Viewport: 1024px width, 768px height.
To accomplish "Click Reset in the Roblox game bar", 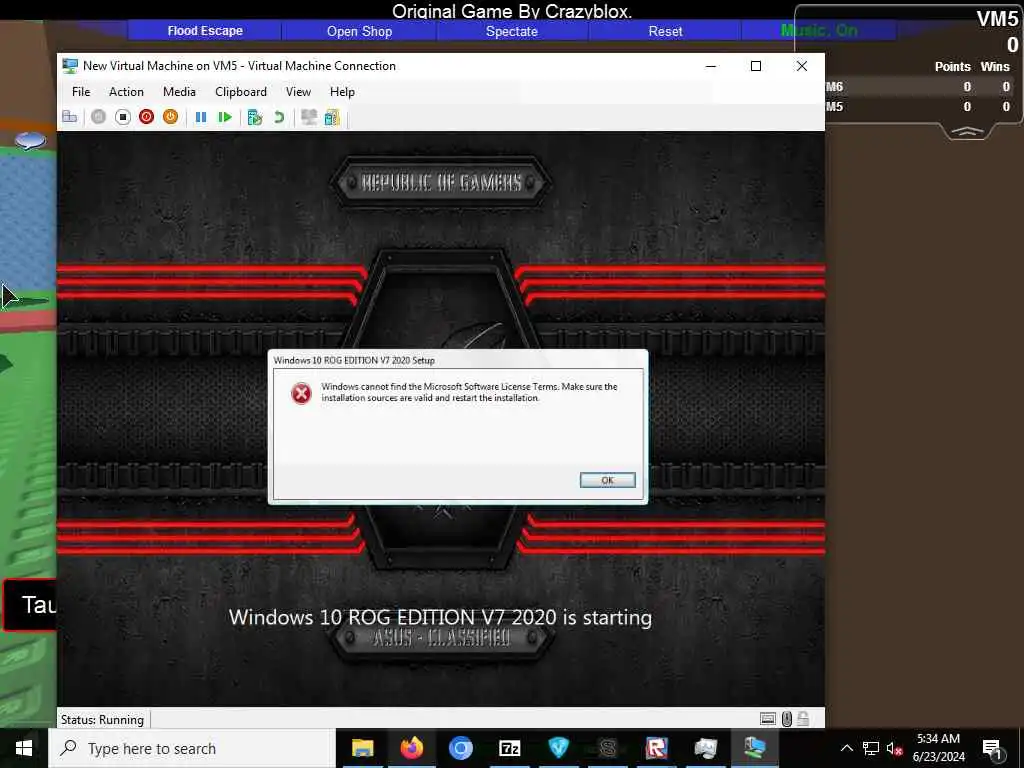I will point(665,31).
